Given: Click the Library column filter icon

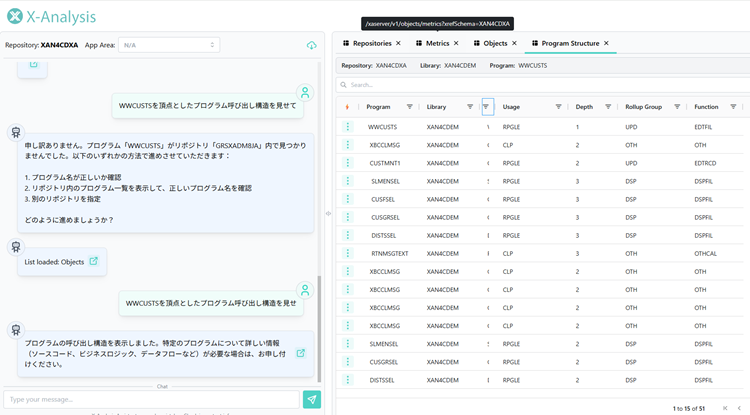Looking at the screenshot, I should pyautogui.click(x=470, y=107).
